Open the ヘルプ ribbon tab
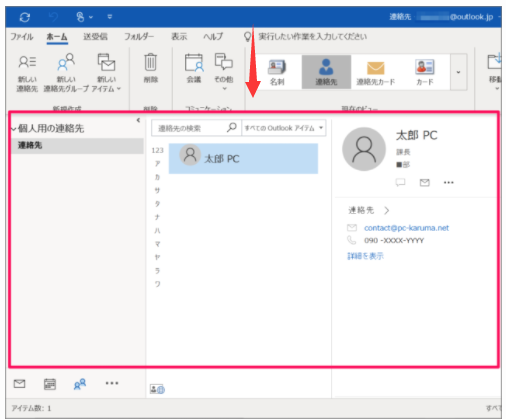The image size is (506, 419). 213,36
